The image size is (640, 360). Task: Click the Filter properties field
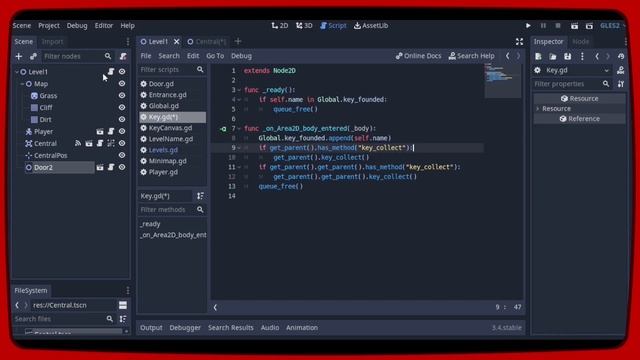(x=572, y=84)
